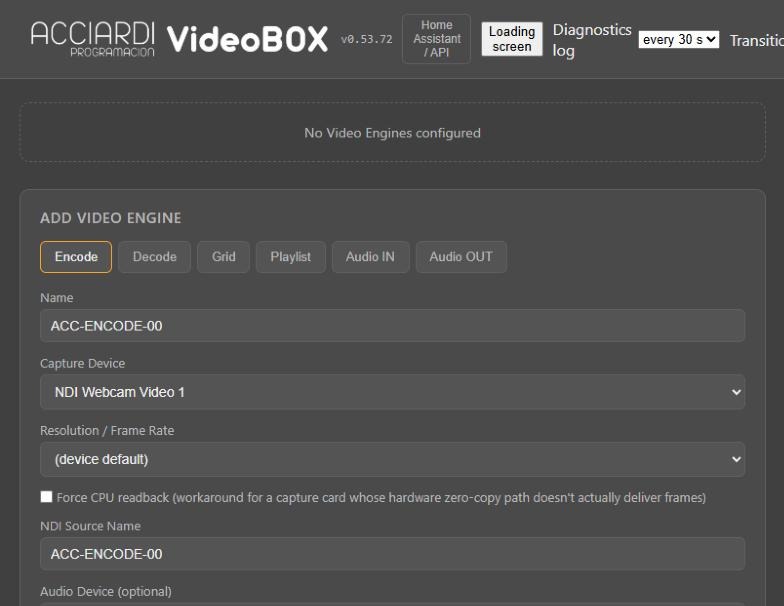Image resolution: width=784 pixels, height=606 pixels.
Task: Open the Playlist tab
Action: (290, 257)
